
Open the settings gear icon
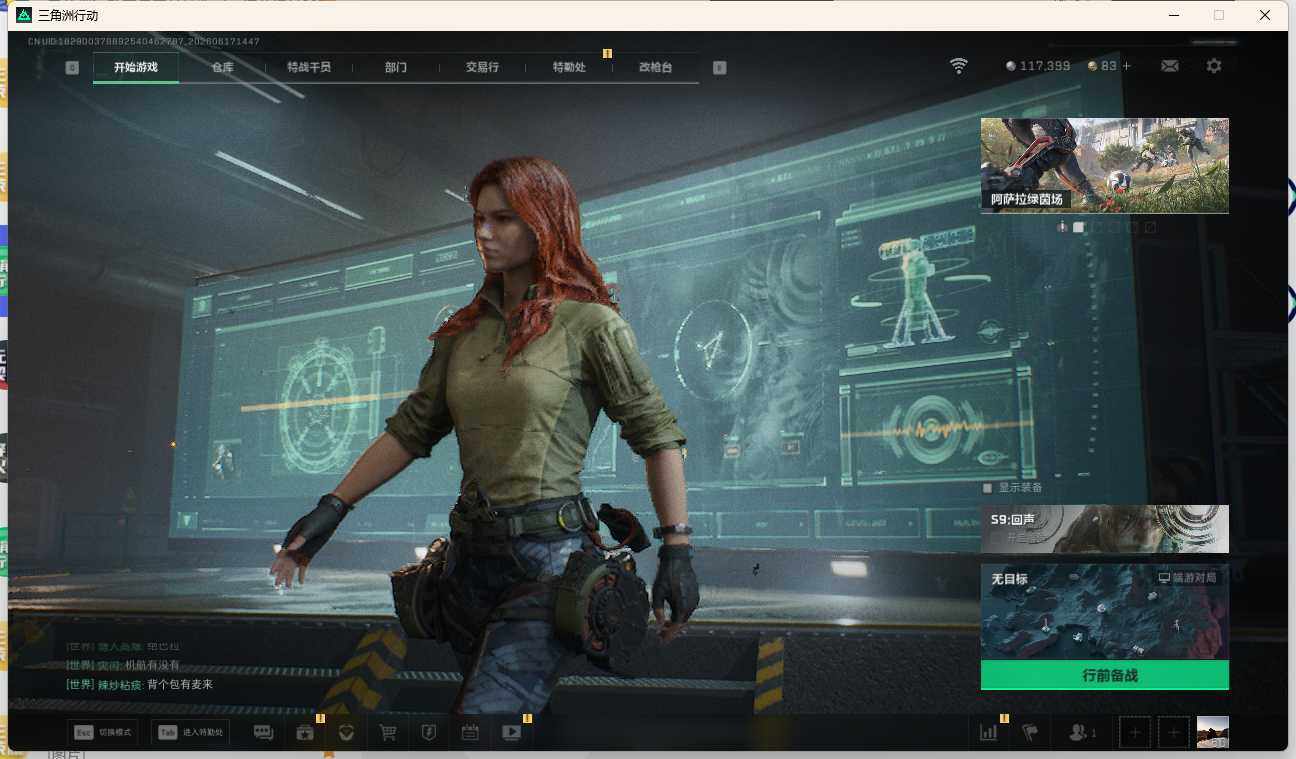pyautogui.click(x=1214, y=66)
